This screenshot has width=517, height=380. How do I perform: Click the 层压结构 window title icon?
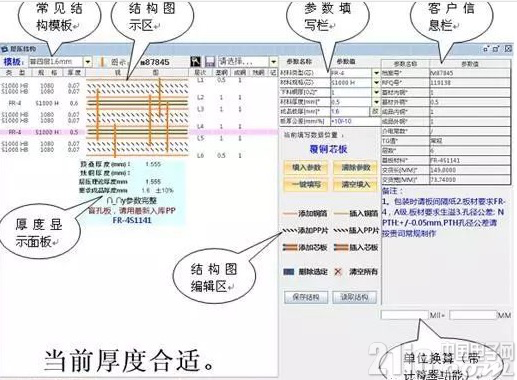(x=4, y=49)
